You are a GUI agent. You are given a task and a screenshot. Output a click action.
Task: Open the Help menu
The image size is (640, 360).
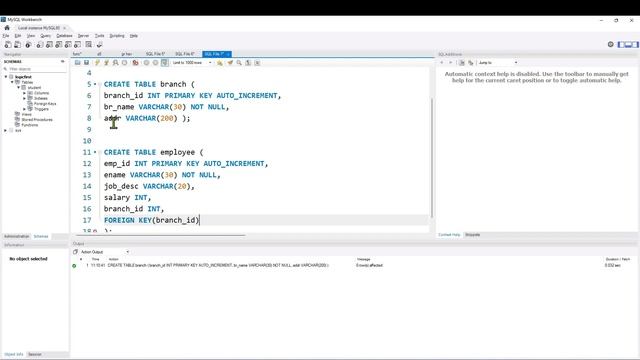133,36
